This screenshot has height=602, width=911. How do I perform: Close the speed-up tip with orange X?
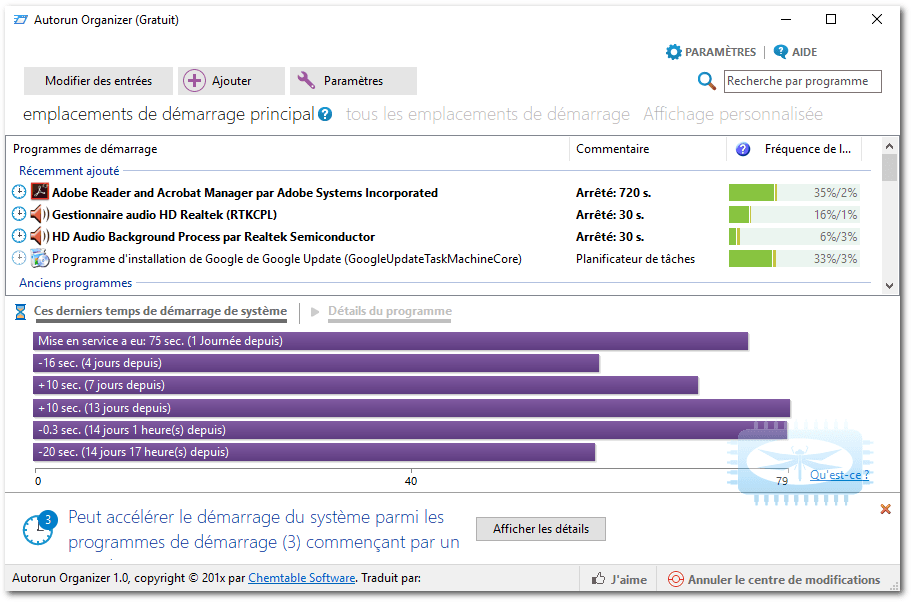885,509
